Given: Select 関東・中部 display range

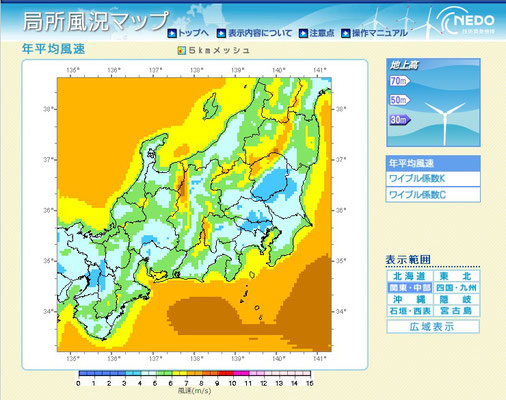Looking at the screenshot, I should (409, 288).
